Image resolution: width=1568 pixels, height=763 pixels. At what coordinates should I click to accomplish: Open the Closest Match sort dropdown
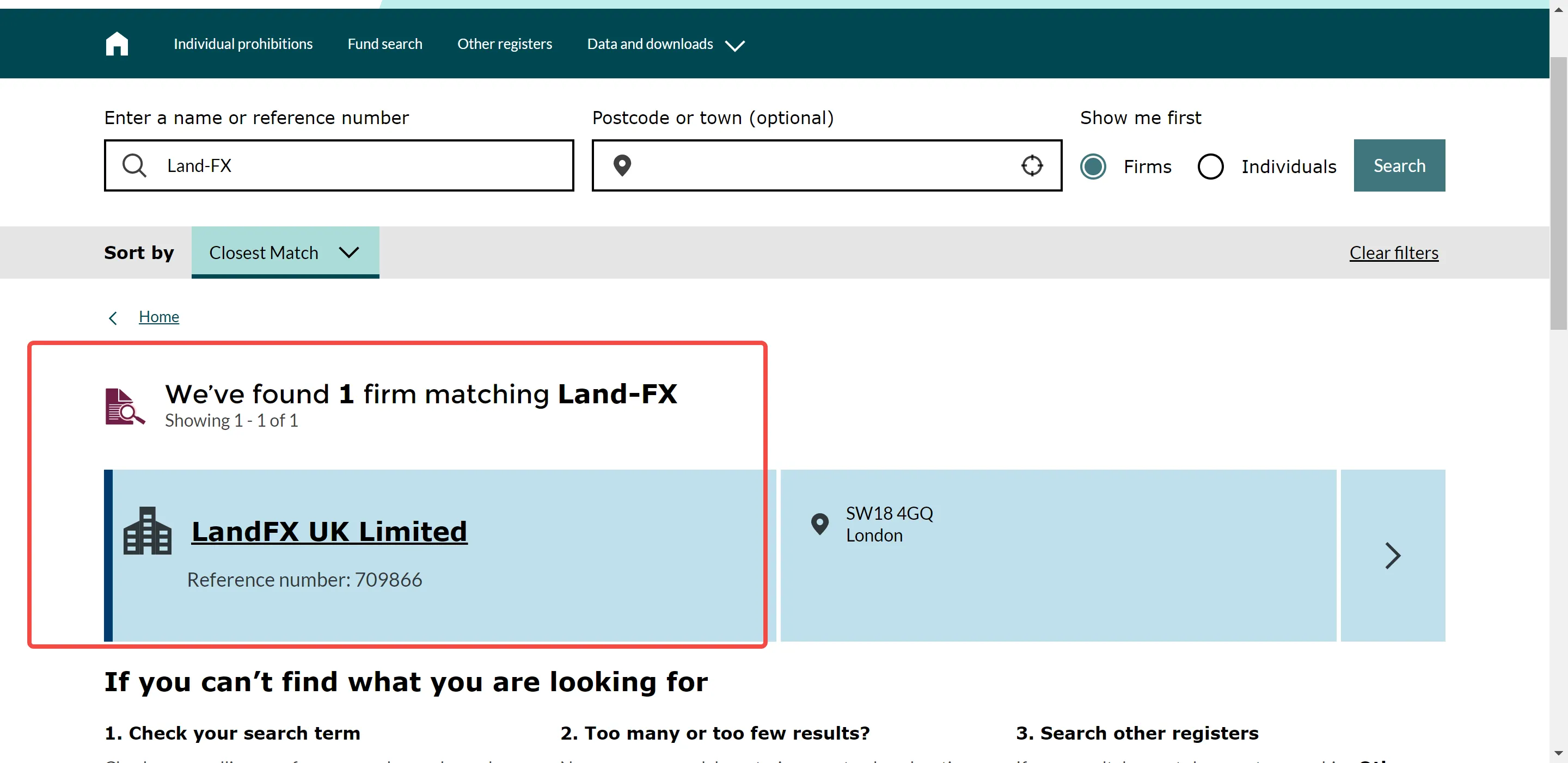point(285,253)
